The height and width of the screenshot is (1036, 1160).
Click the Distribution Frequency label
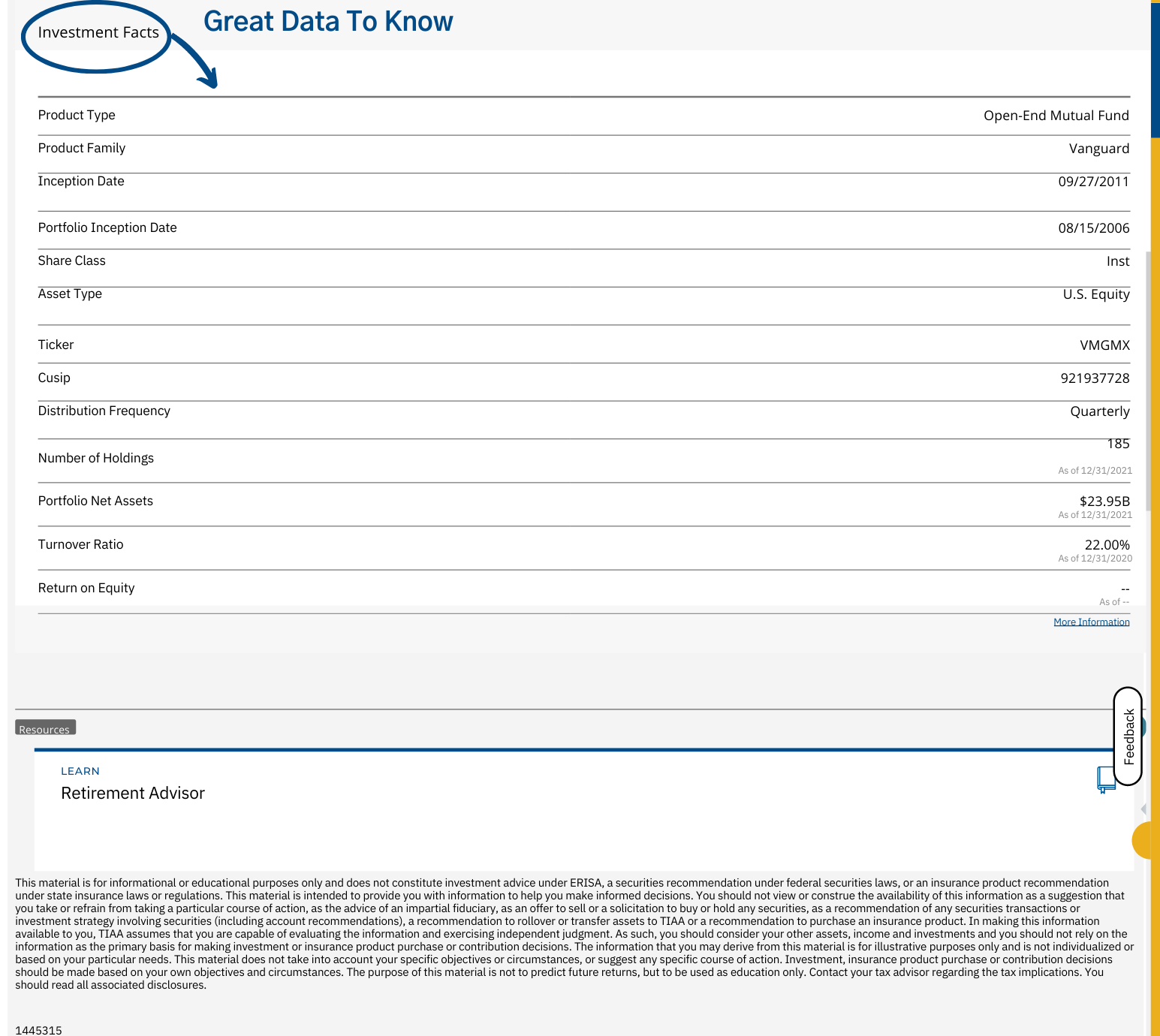click(104, 411)
